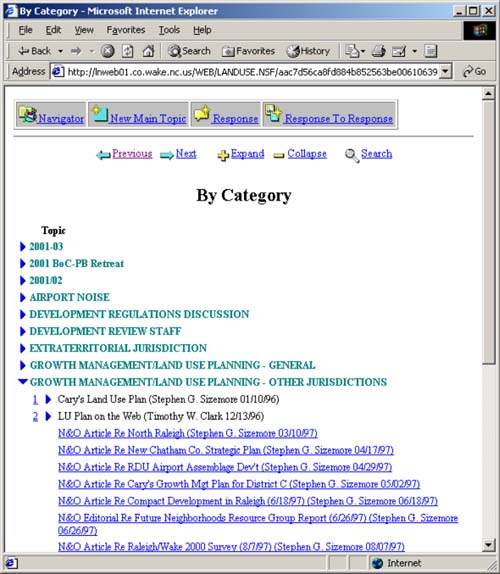Screen dimensions: 500x574
Task: Open the Tools menu
Action: coord(169,30)
